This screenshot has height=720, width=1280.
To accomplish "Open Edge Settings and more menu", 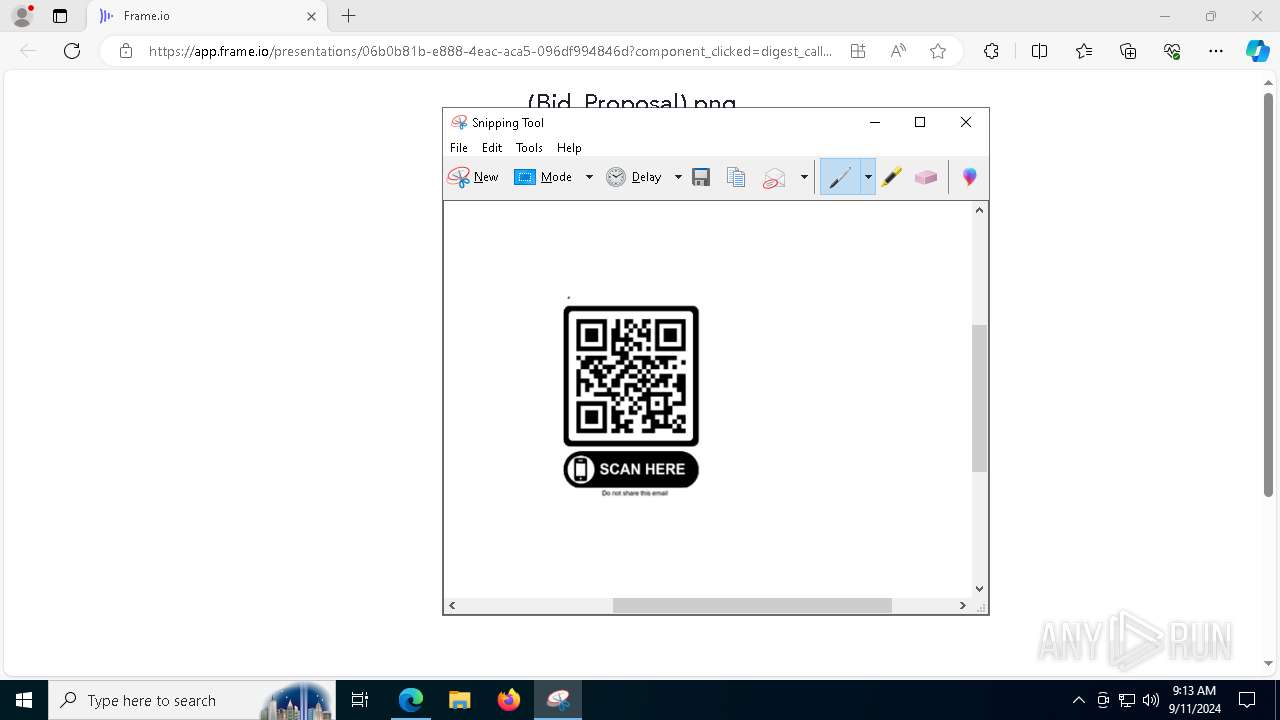I will (x=1216, y=51).
